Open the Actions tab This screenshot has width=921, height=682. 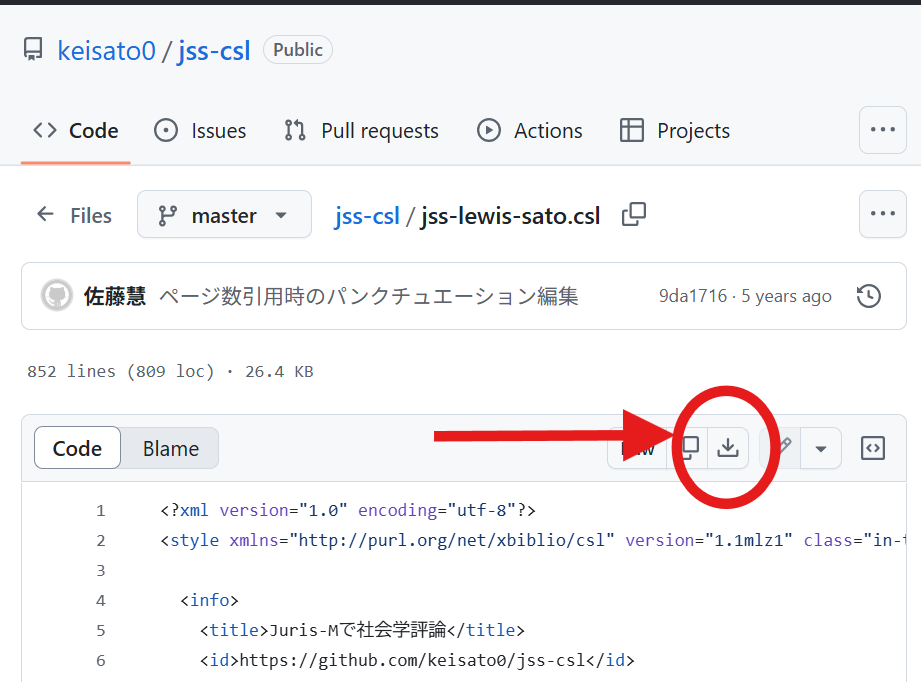(530, 130)
